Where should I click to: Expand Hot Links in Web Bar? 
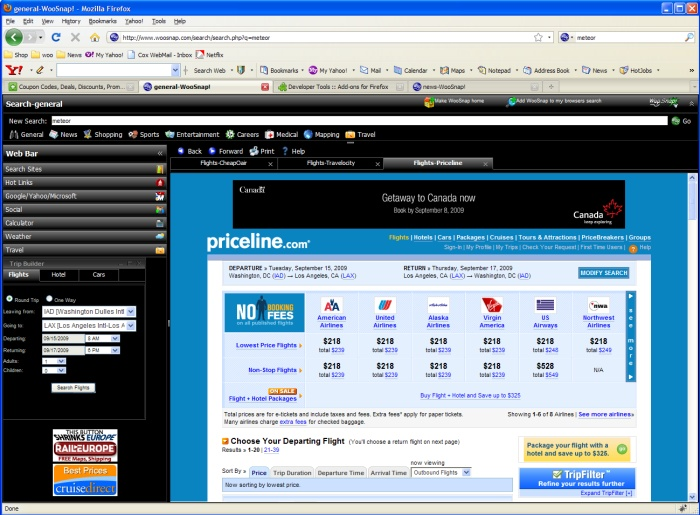84,183
